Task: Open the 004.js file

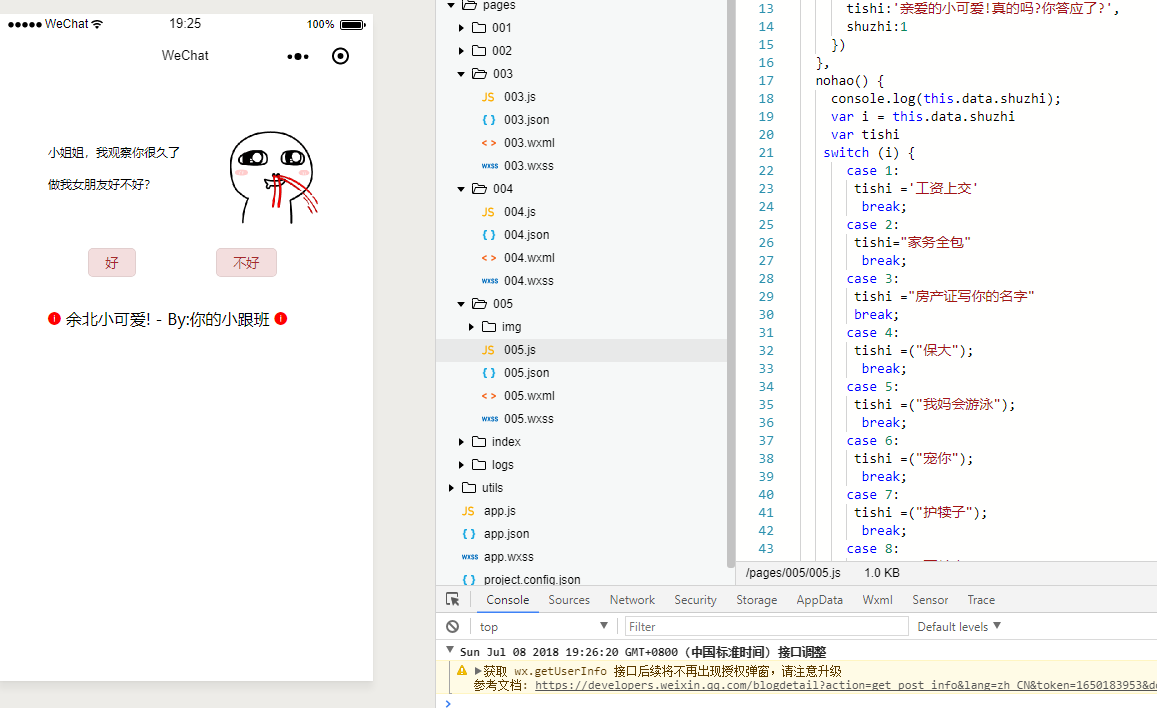Action: pyautogui.click(x=519, y=212)
